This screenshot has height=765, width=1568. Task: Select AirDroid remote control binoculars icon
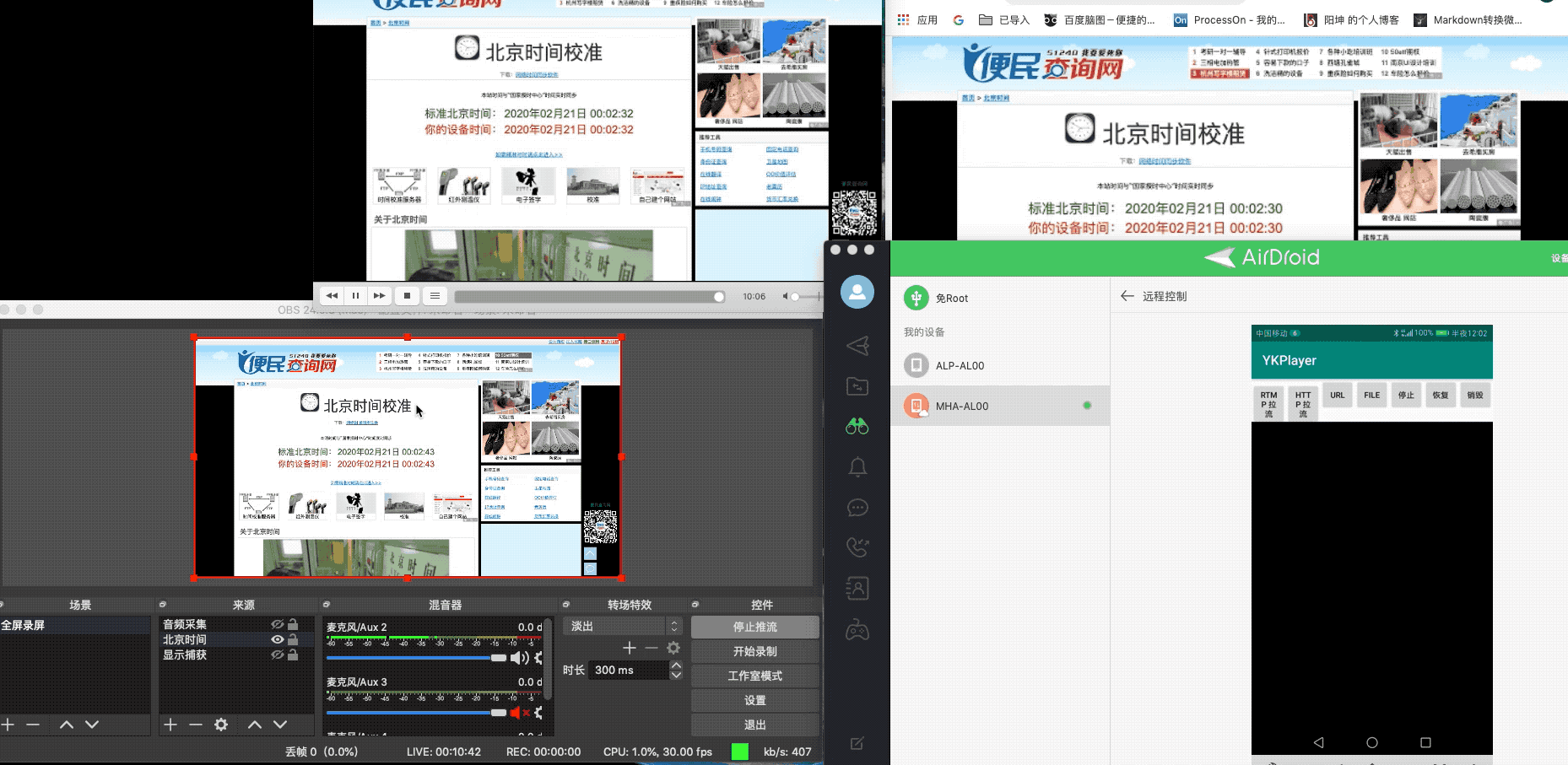pyautogui.click(x=857, y=427)
